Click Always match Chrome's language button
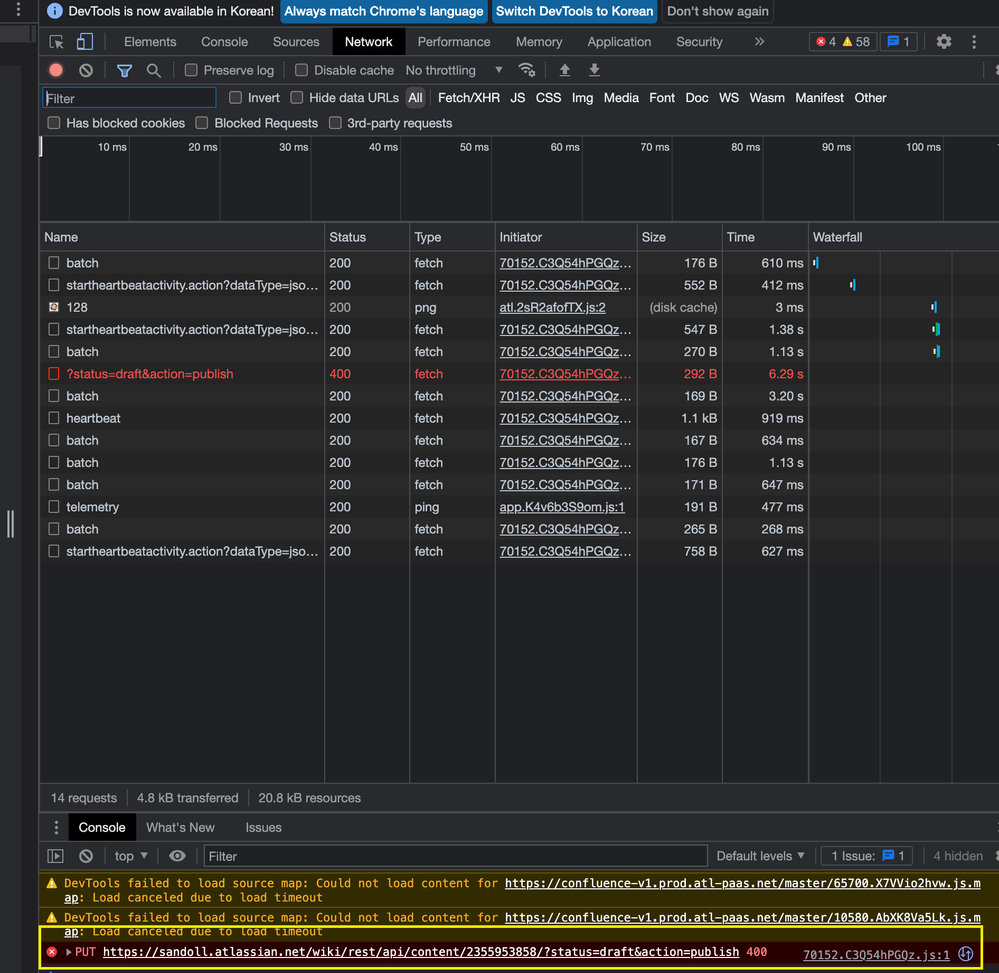 pyautogui.click(x=384, y=11)
